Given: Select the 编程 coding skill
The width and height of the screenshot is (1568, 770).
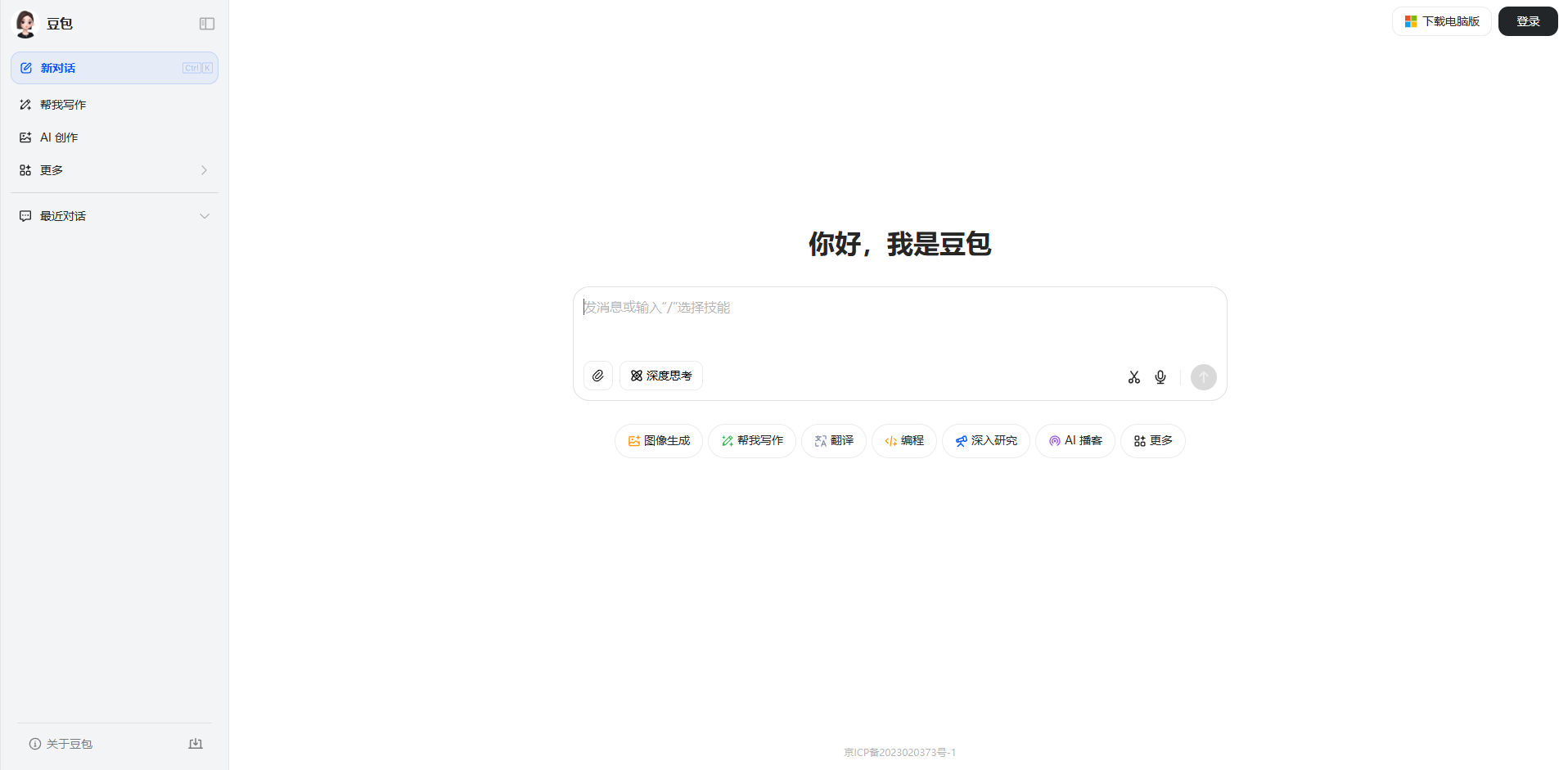Looking at the screenshot, I should click(903, 440).
